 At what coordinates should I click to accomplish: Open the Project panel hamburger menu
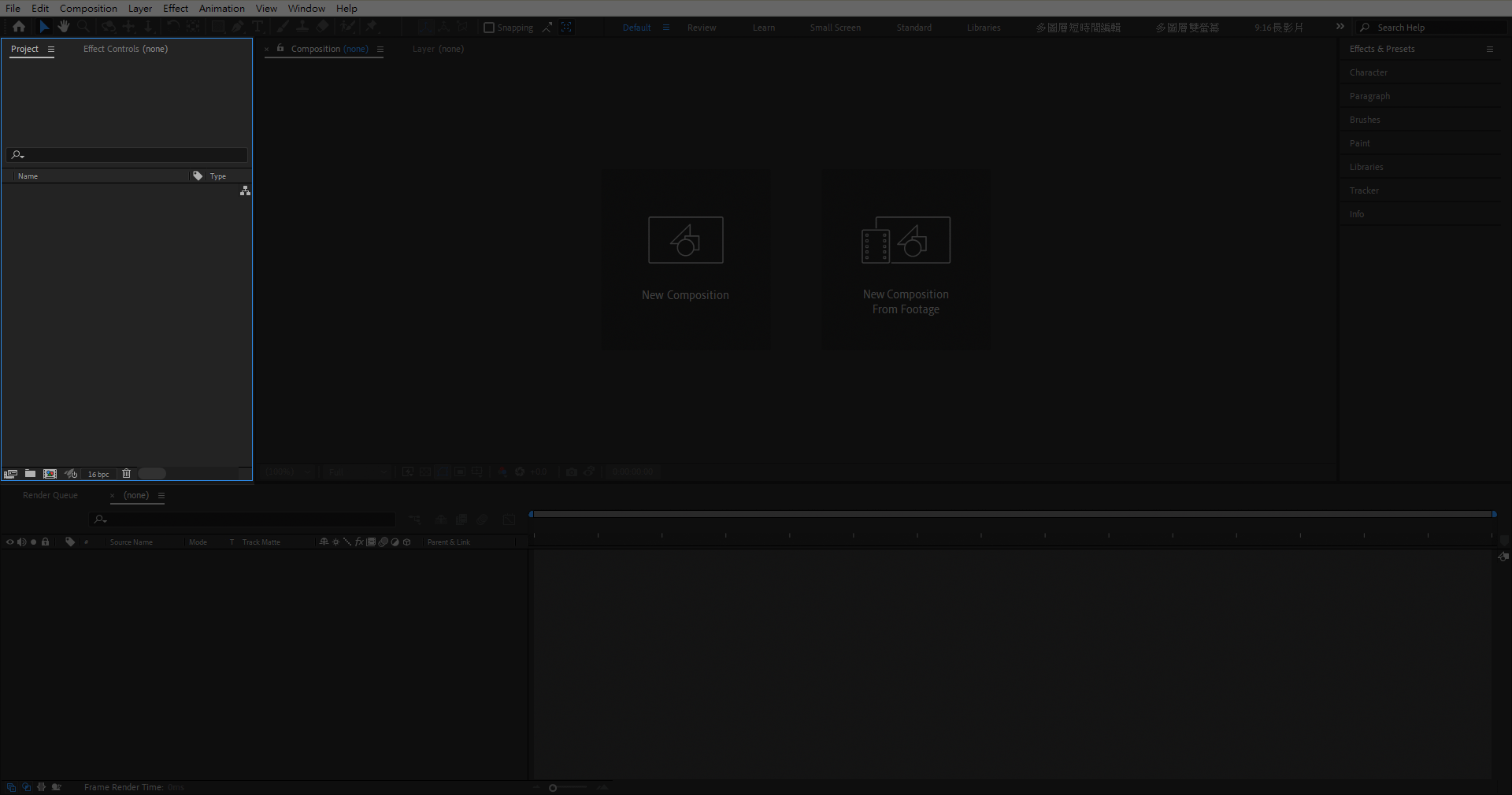[x=51, y=49]
